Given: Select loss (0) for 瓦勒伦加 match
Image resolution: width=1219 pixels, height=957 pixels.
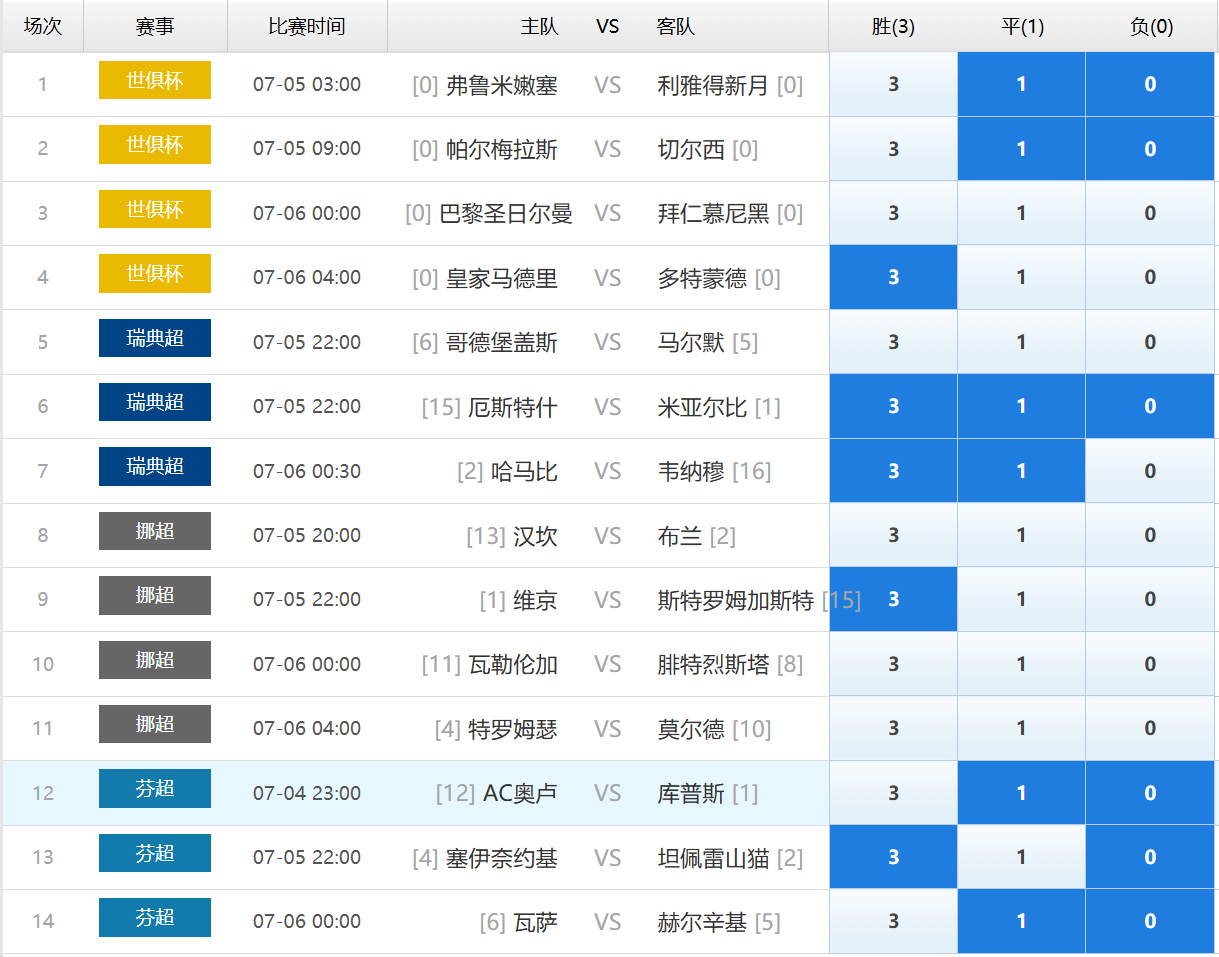Looking at the screenshot, I should 1150,664.
